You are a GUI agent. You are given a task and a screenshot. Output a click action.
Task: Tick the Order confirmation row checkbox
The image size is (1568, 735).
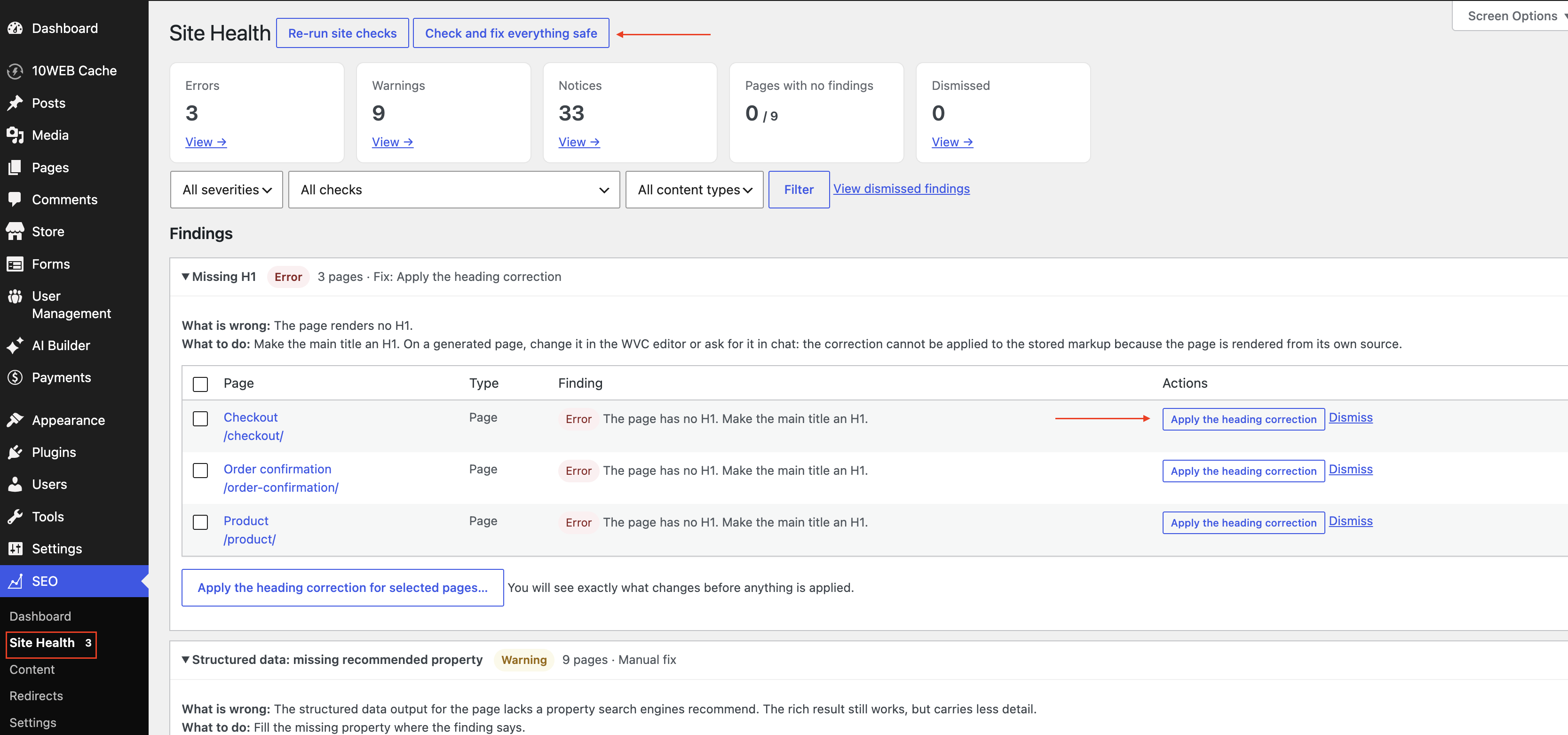click(200, 471)
